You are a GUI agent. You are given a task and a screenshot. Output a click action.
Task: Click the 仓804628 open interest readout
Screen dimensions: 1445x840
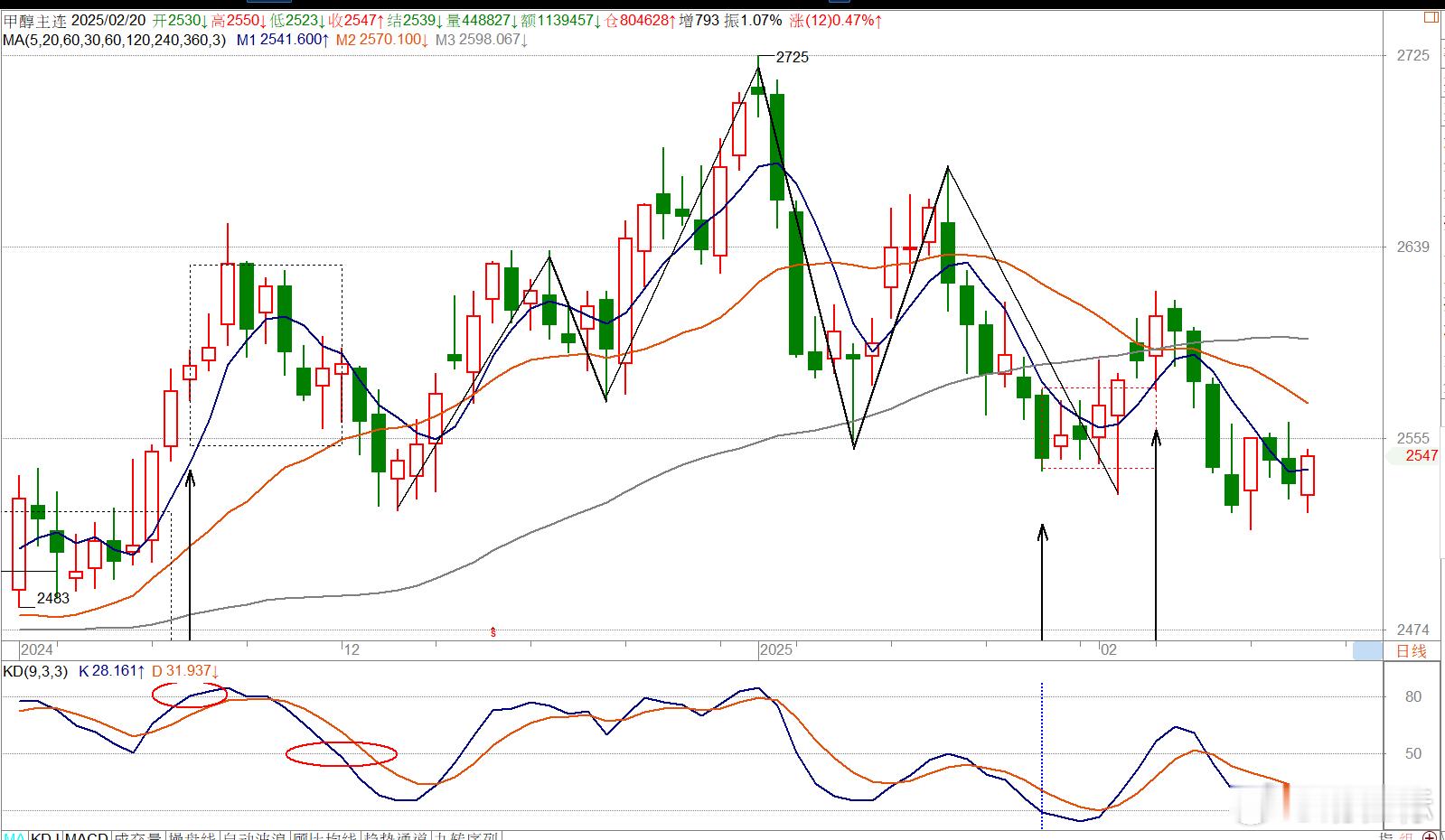[x=640, y=20]
